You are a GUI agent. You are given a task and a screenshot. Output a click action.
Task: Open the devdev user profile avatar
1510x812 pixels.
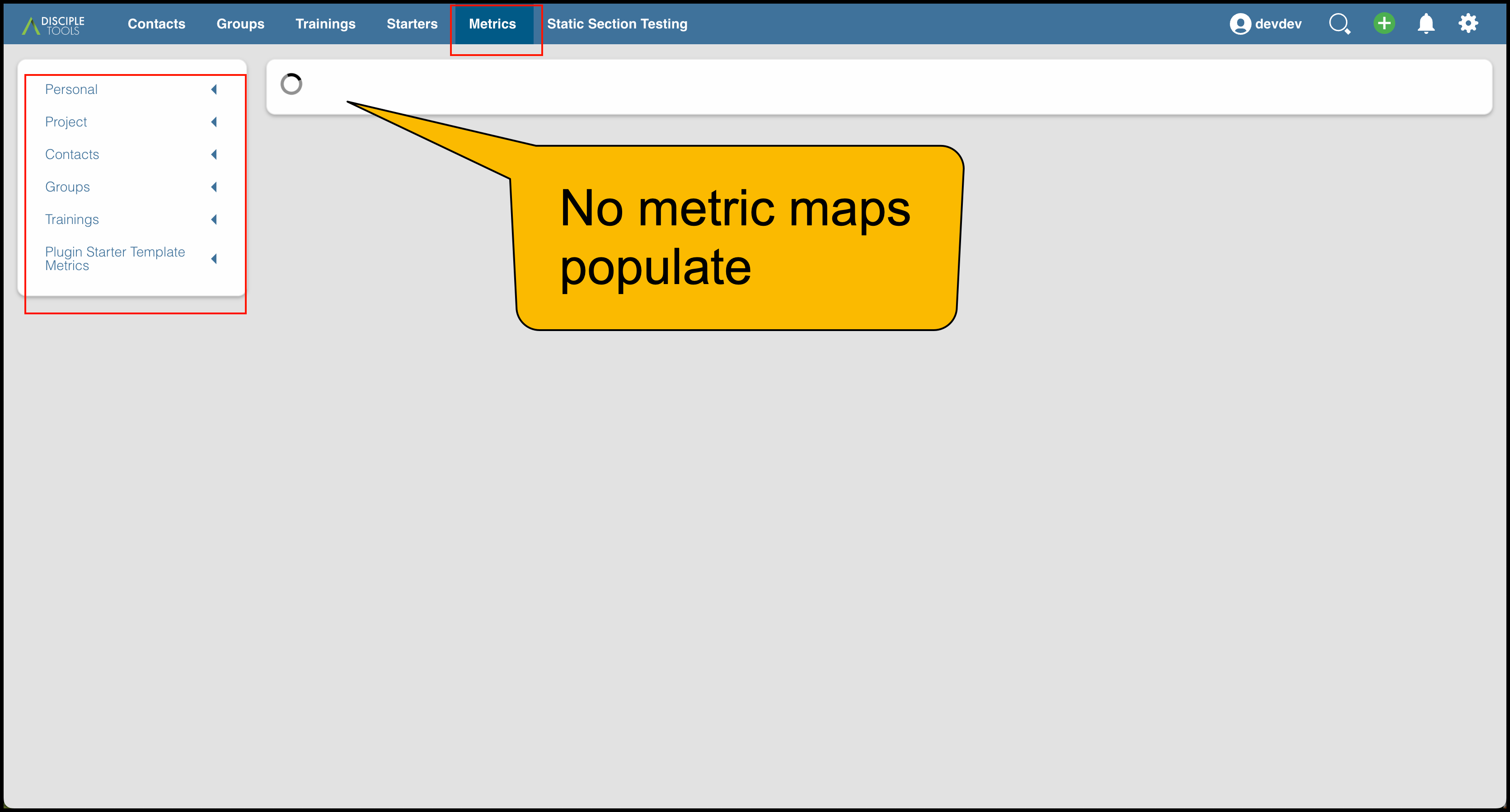pos(1241,23)
